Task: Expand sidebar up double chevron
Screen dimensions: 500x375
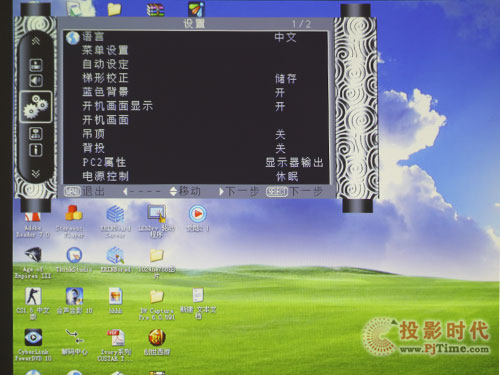Action: [x=36, y=41]
